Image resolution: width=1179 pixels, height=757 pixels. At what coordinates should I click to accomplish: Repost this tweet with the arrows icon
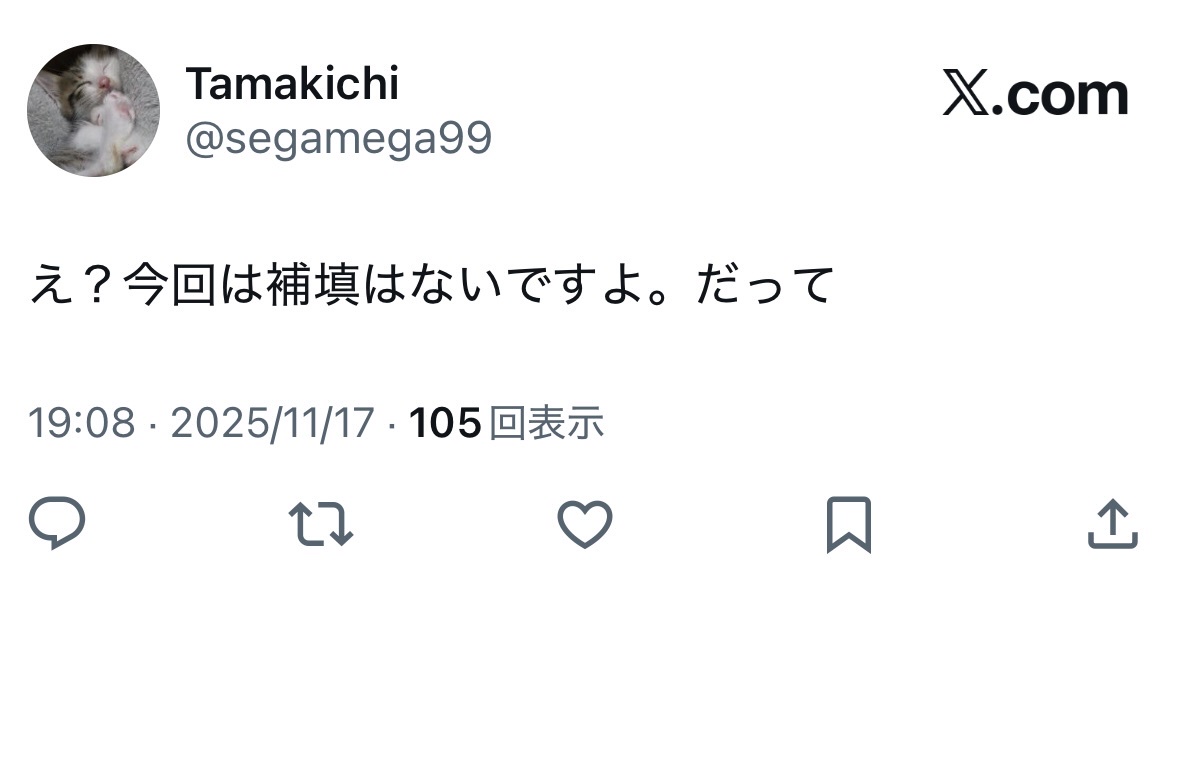(320, 524)
